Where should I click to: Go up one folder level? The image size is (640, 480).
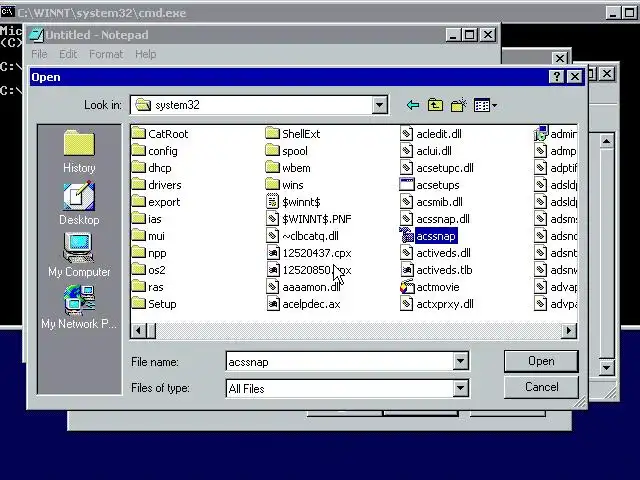click(x=435, y=105)
